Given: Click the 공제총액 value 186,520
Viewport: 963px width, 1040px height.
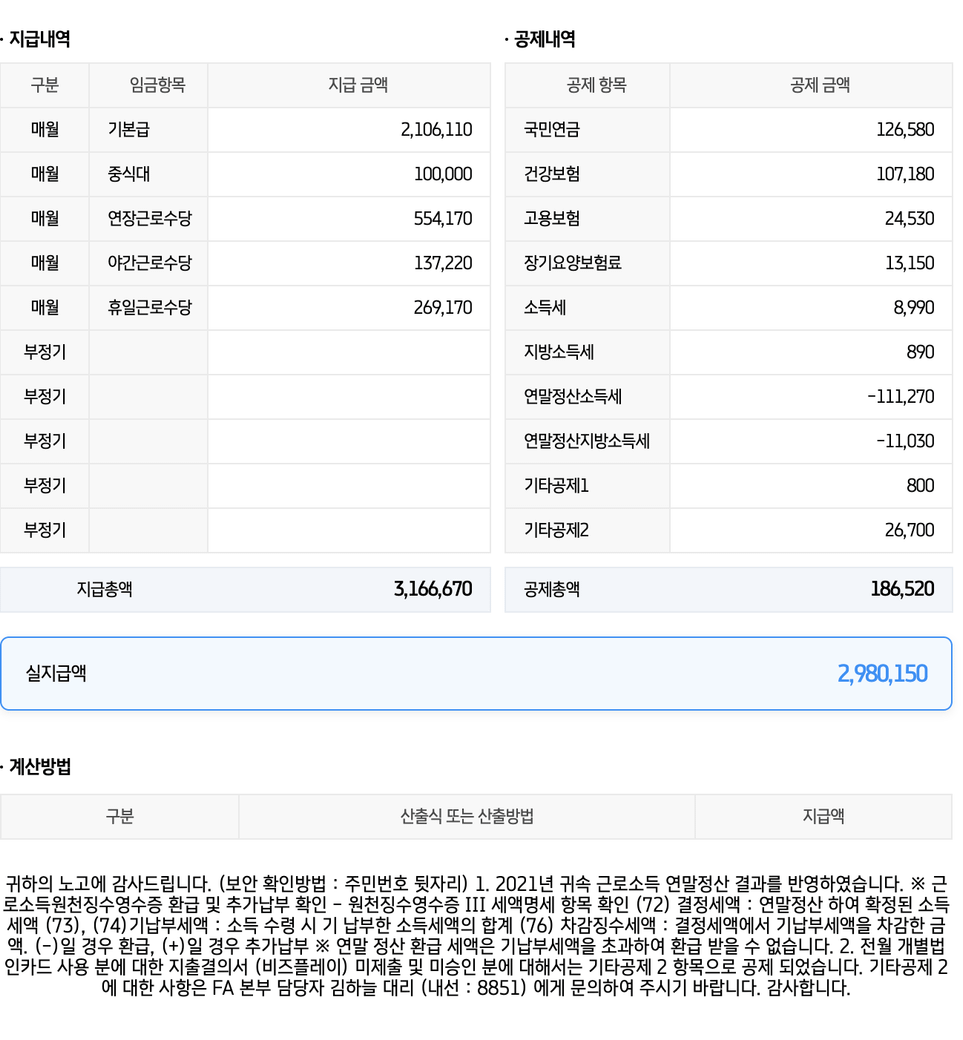Looking at the screenshot, I should [902, 590].
